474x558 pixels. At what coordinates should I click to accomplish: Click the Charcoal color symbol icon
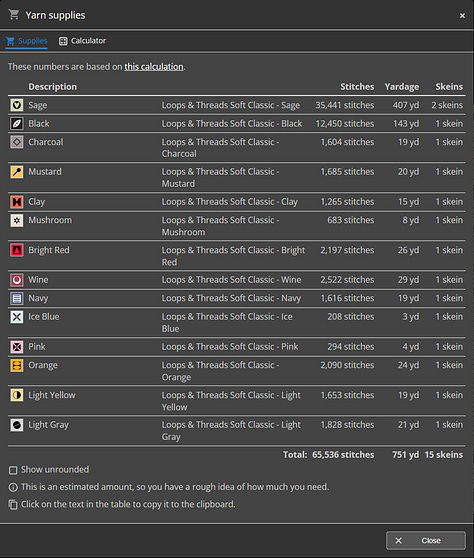17,142
